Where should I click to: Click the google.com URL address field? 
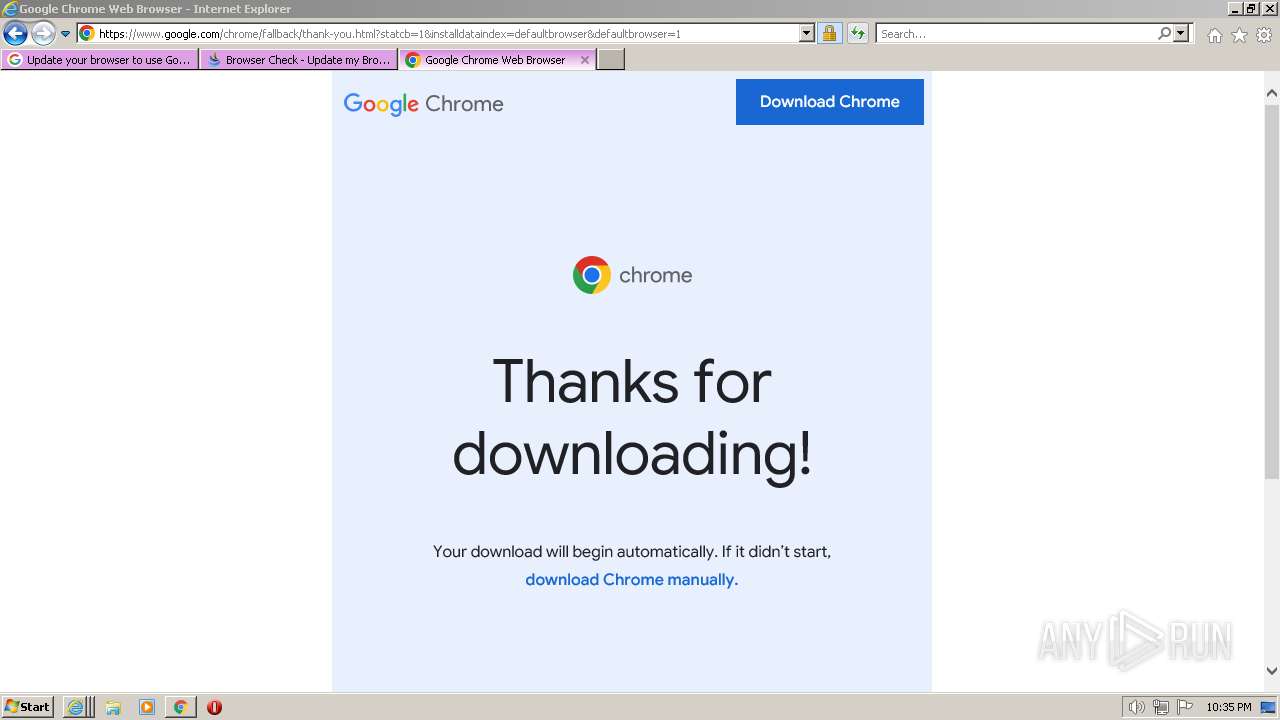pyautogui.click(x=447, y=33)
